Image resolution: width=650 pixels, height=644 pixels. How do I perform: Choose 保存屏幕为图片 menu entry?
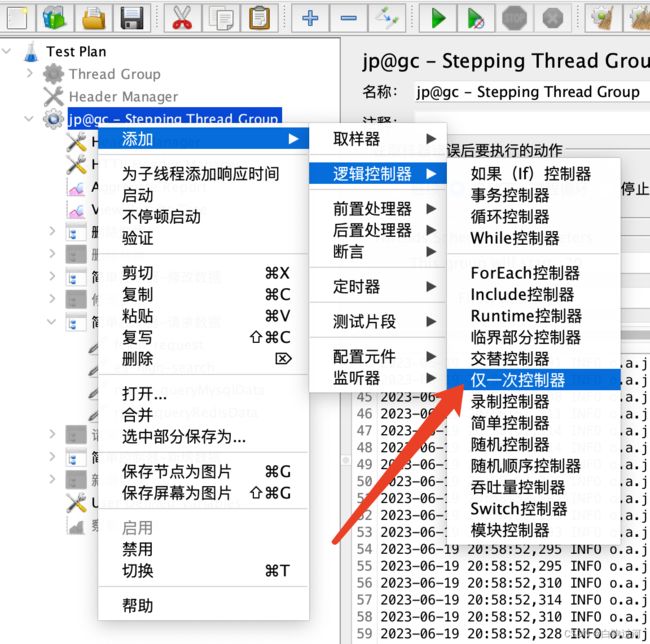click(203, 493)
